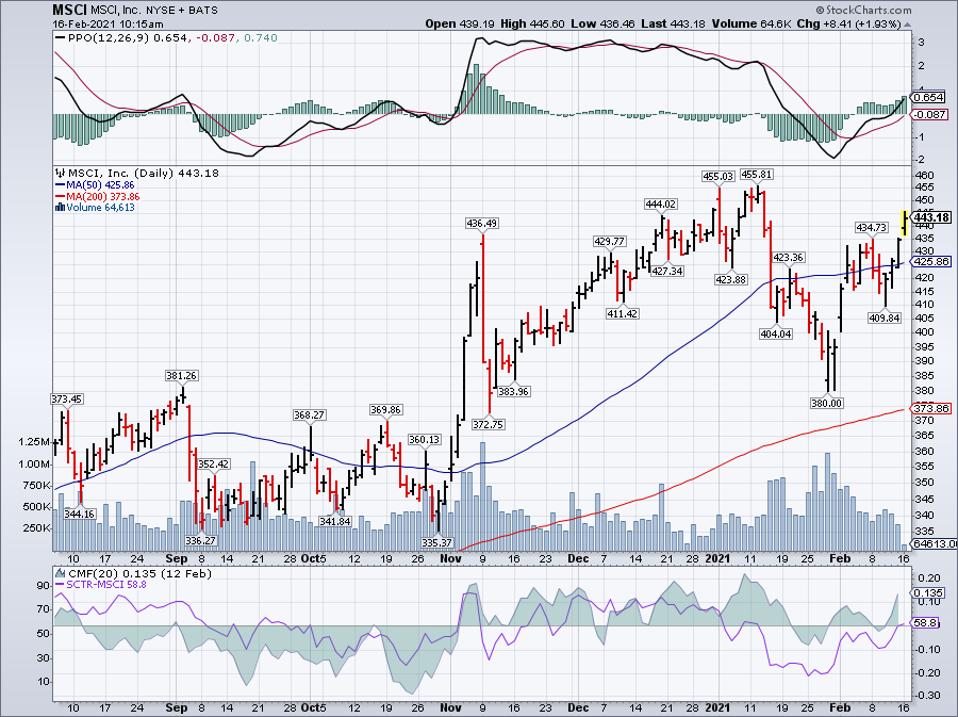
Task: Click the MA(200) 373.86 legend entry
Action: [x=103, y=197]
